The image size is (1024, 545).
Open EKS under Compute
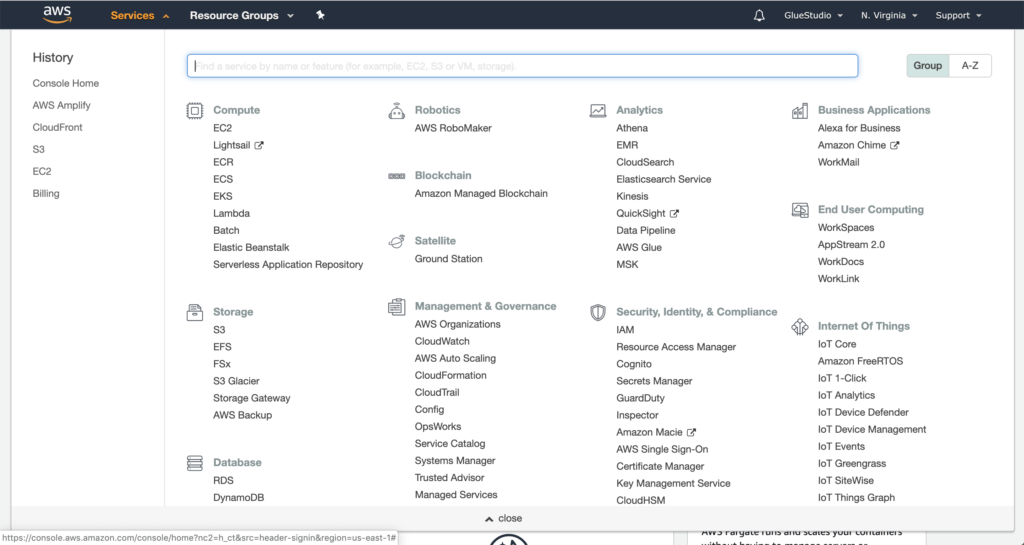coord(223,196)
